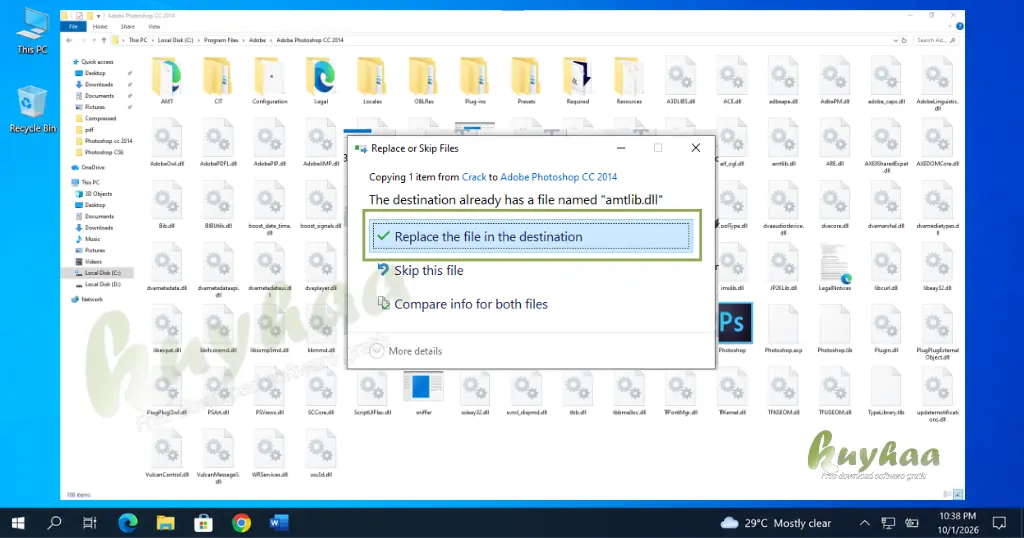The width and height of the screenshot is (1024, 538).
Task: Open Google Chrome from taskbar
Action: click(241, 523)
